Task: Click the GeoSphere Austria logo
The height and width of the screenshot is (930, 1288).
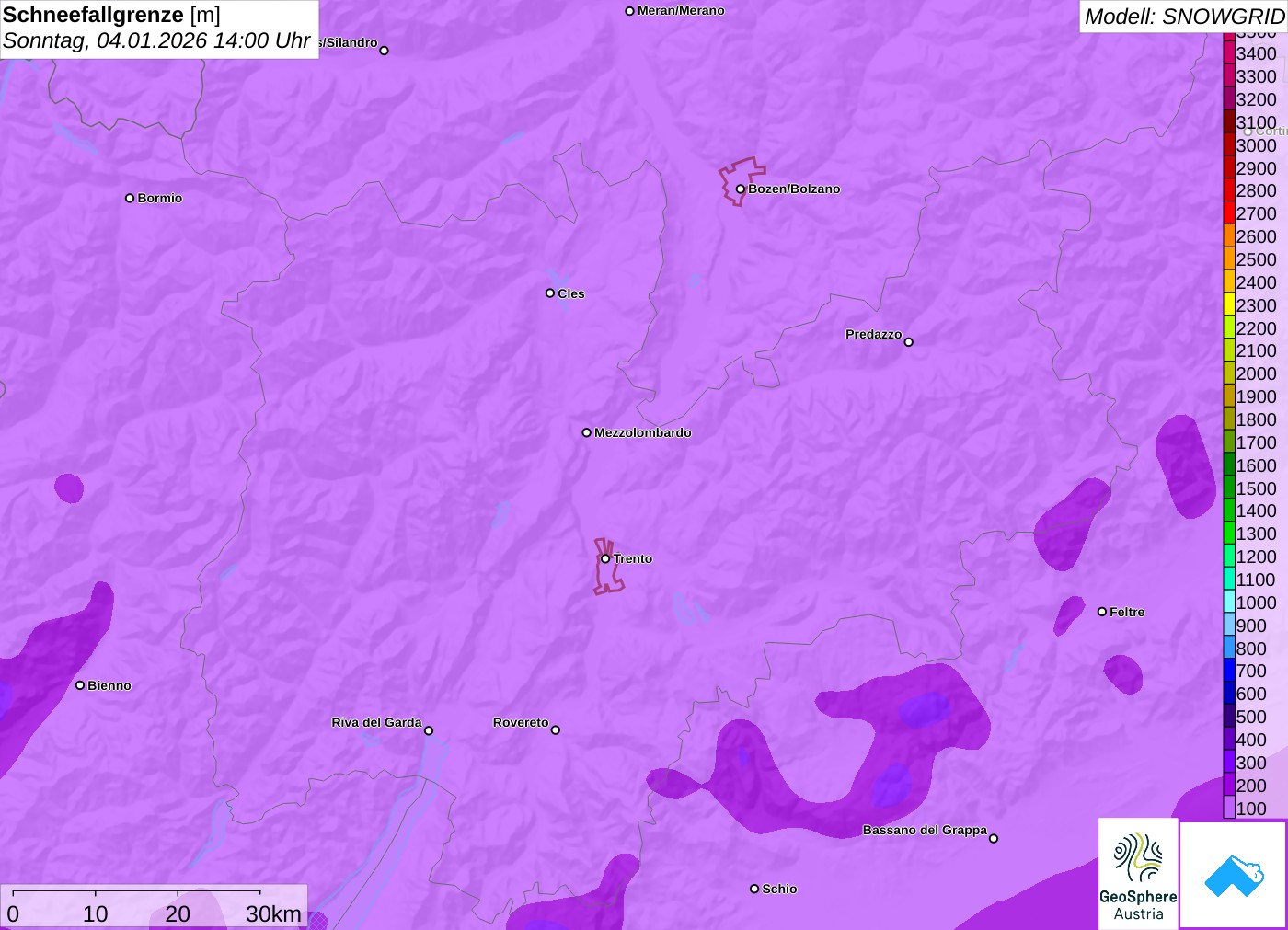Action: tap(1138, 874)
